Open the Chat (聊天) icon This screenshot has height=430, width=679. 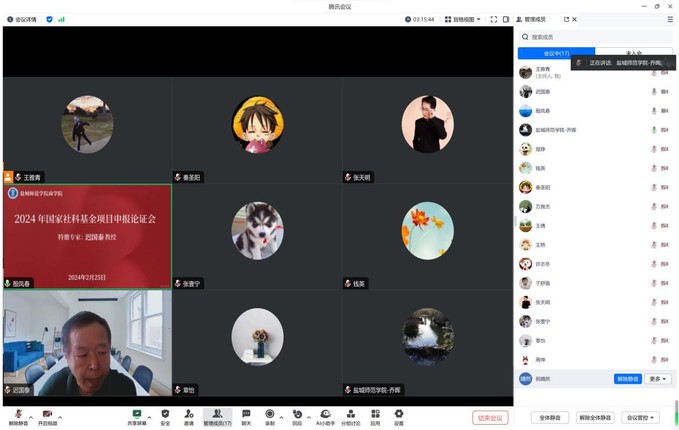click(x=245, y=414)
